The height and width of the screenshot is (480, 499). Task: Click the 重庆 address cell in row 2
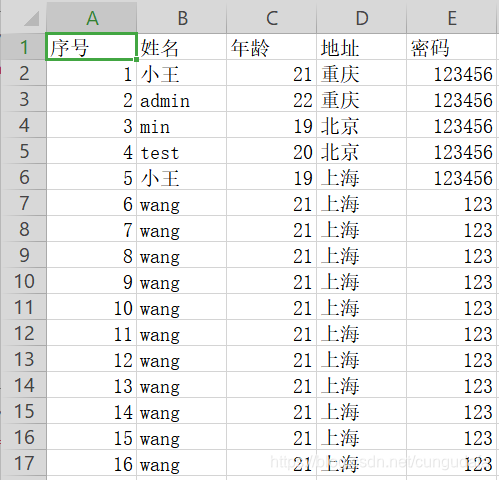[362, 73]
